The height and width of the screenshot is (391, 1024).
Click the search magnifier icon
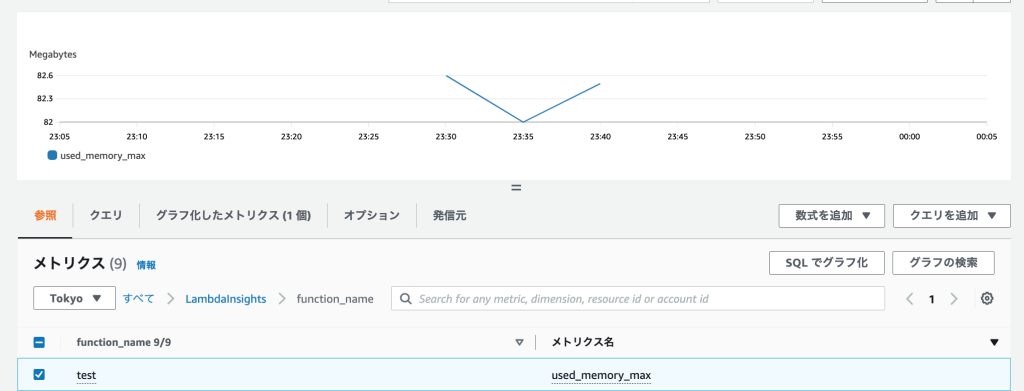(405, 298)
